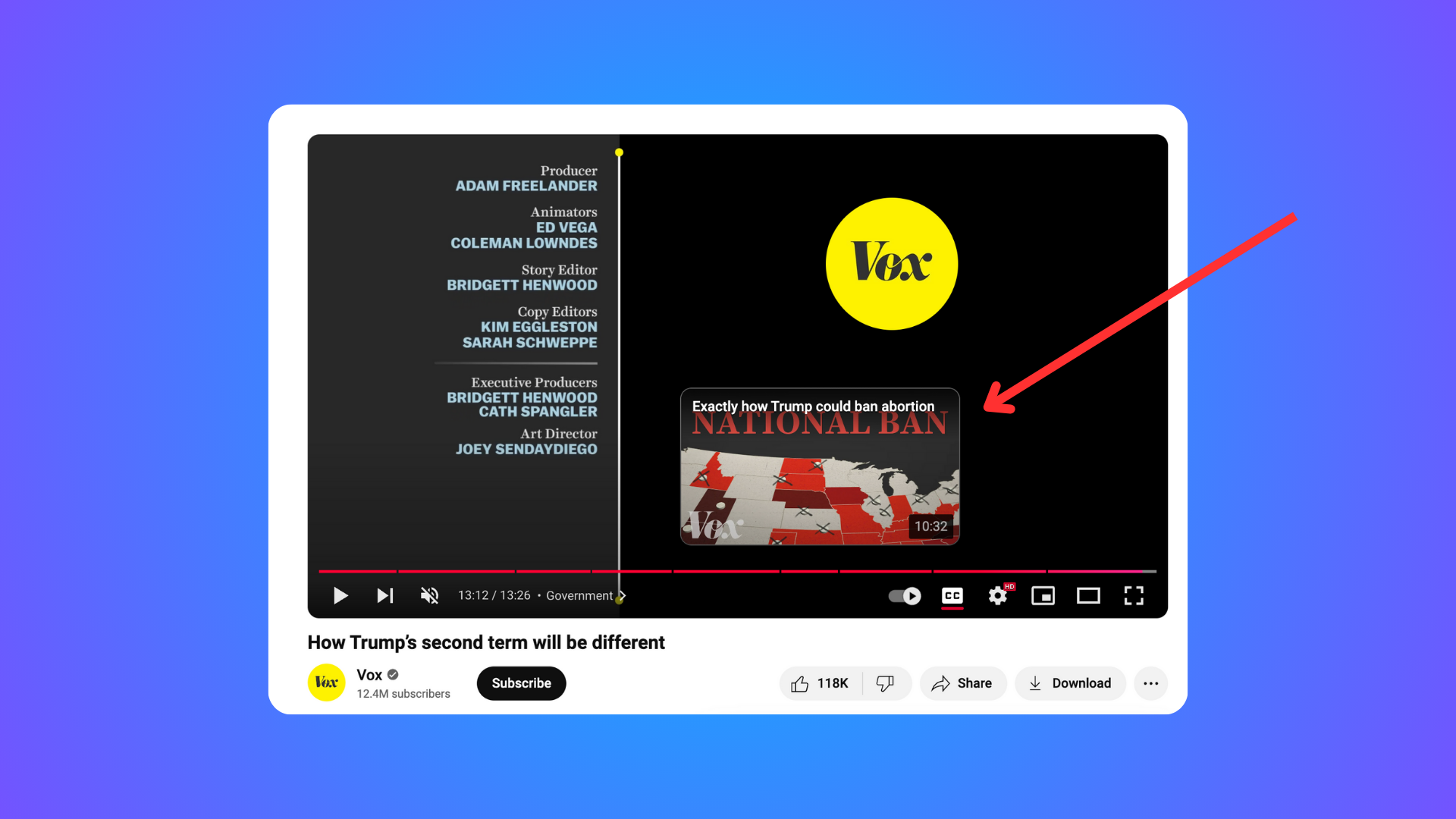The width and height of the screenshot is (1456, 819).
Task: Open more options three-dot menu
Action: pyautogui.click(x=1151, y=683)
